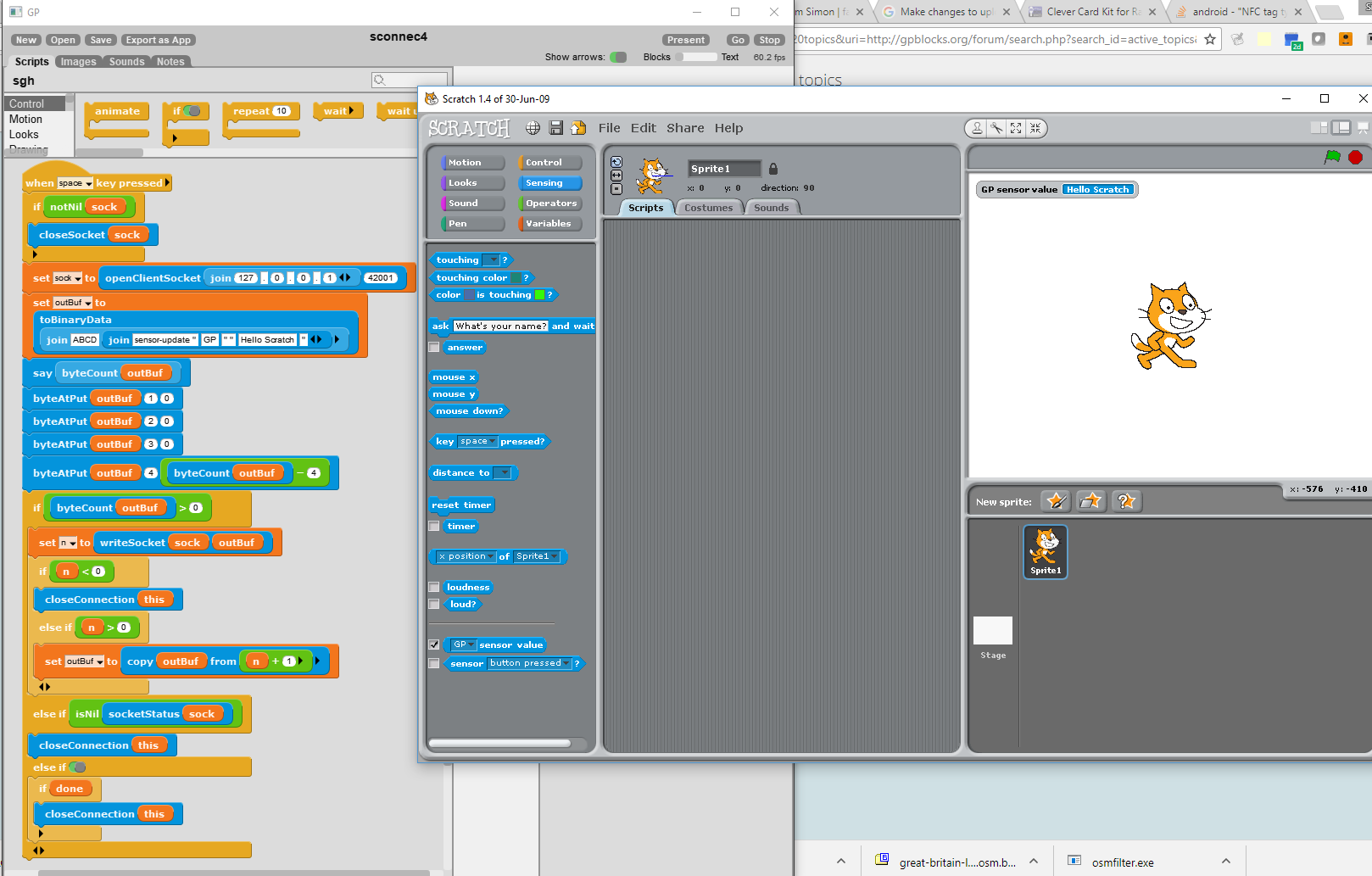Click the floppy disk save icon in Scratch
Image resolution: width=1372 pixels, height=876 pixels.
(556, 128)
